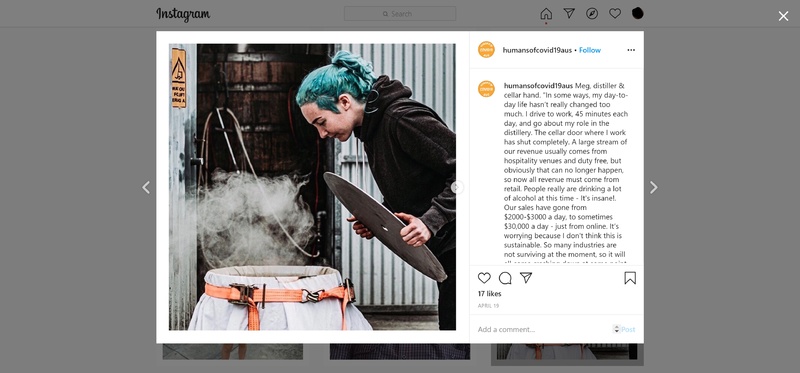Open the Instagram home feed icon
The height and width of the screenshot is (373, 800).
click(x=546, y=14)
